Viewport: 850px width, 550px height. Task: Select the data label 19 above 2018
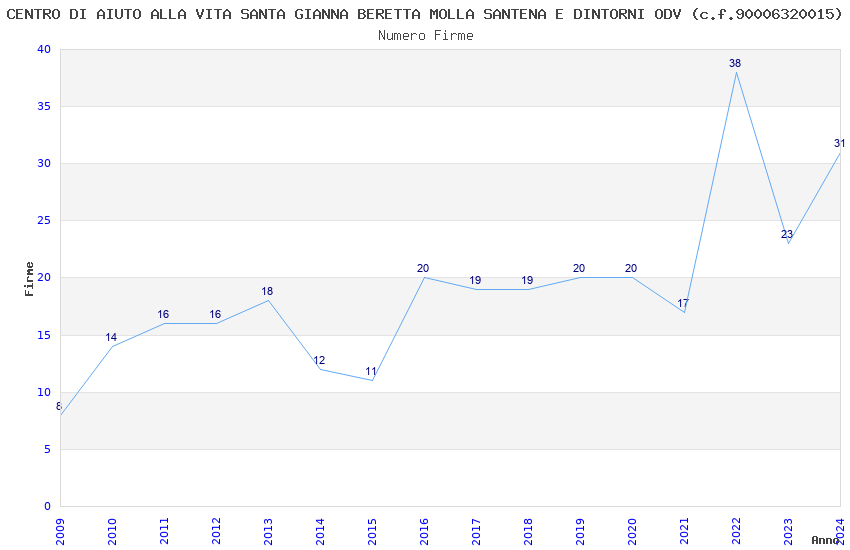click(x=527, y=281)
